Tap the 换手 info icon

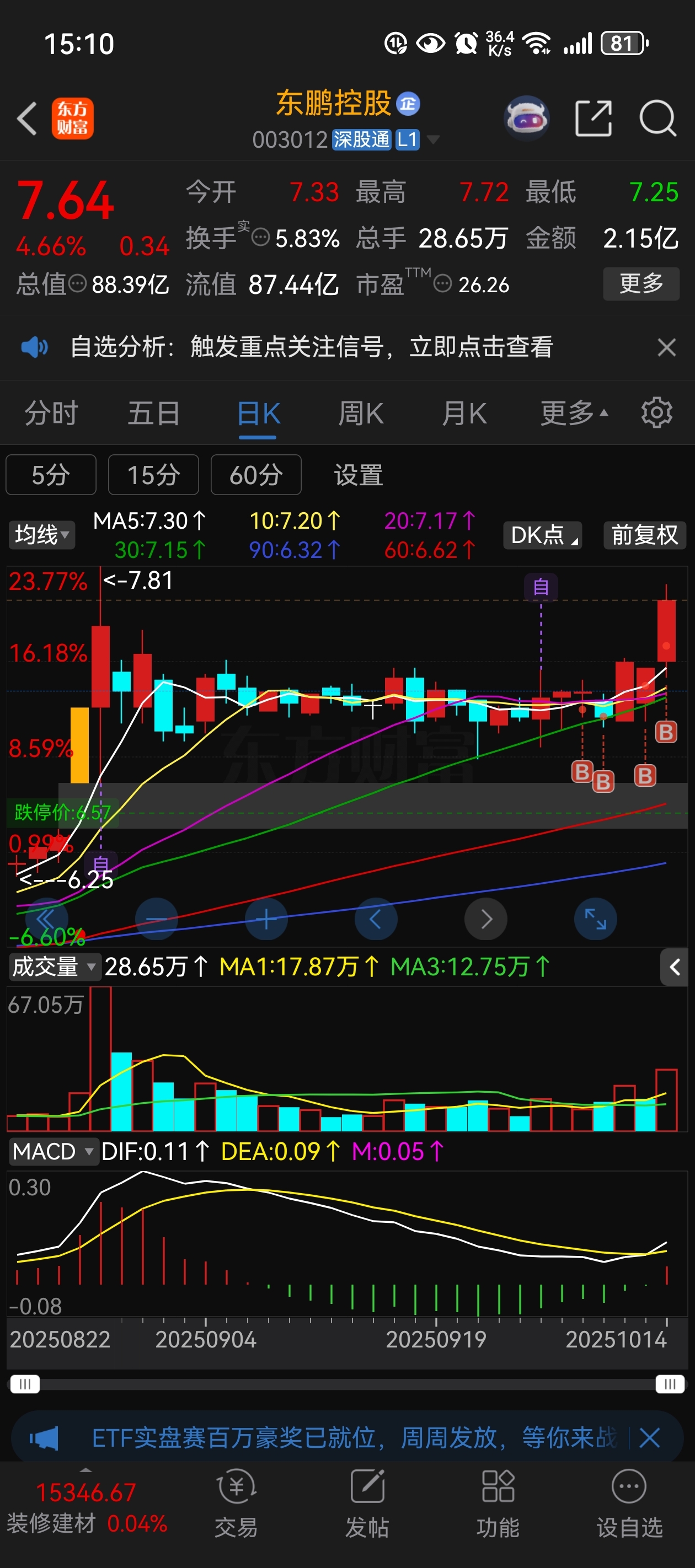coord(261,238)
